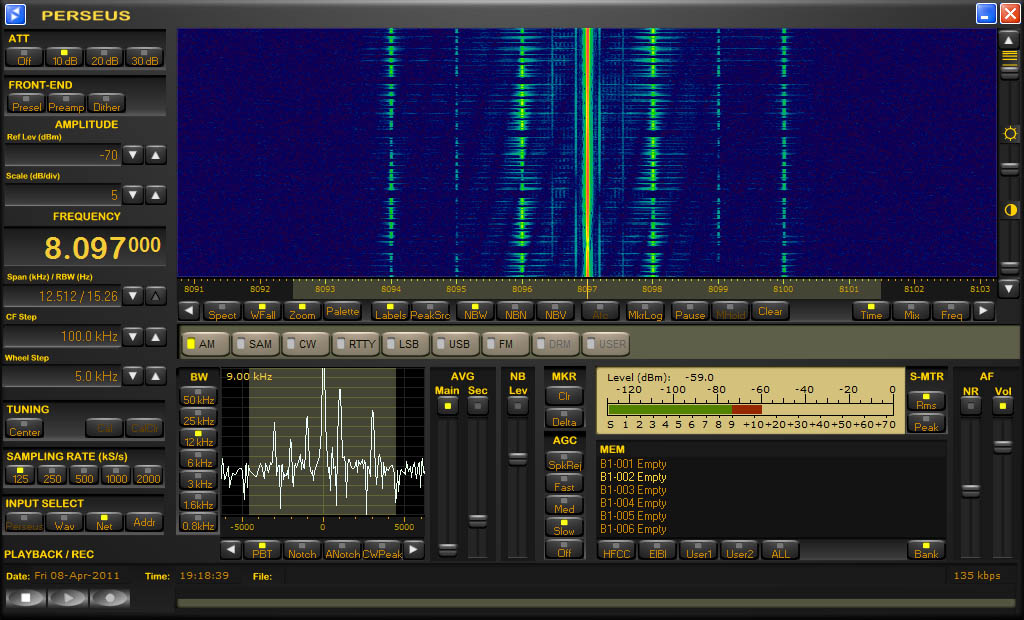The image size is (1024, 620).
Task: Select 10 dB attenuation
Action: [64, 57]
